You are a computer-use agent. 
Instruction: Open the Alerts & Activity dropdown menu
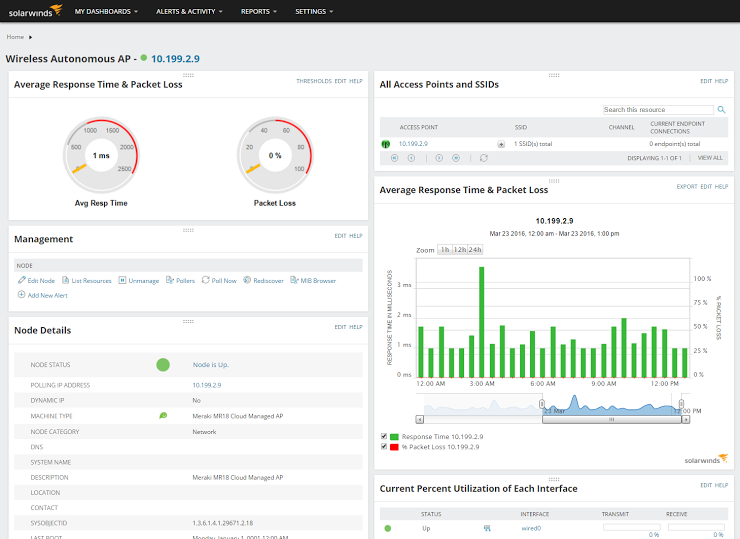coord(191,11)
